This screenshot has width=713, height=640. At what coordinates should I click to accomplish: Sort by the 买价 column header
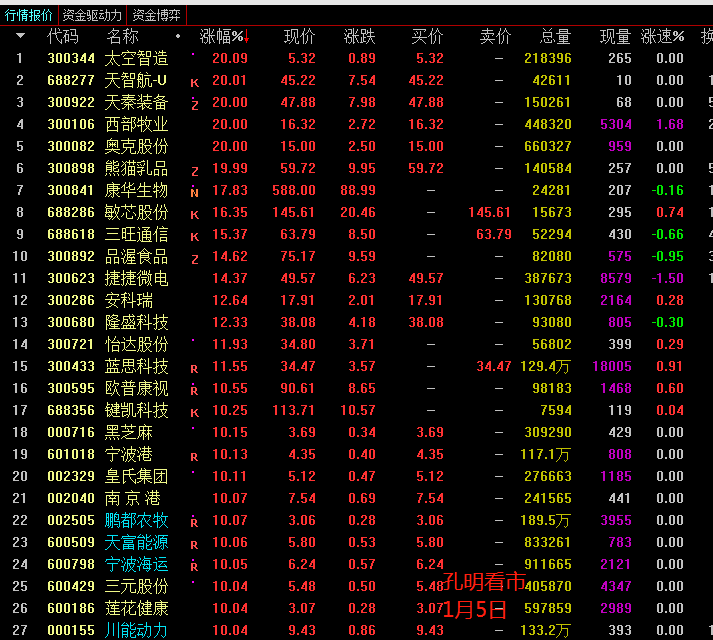click(x=427, y=36)
